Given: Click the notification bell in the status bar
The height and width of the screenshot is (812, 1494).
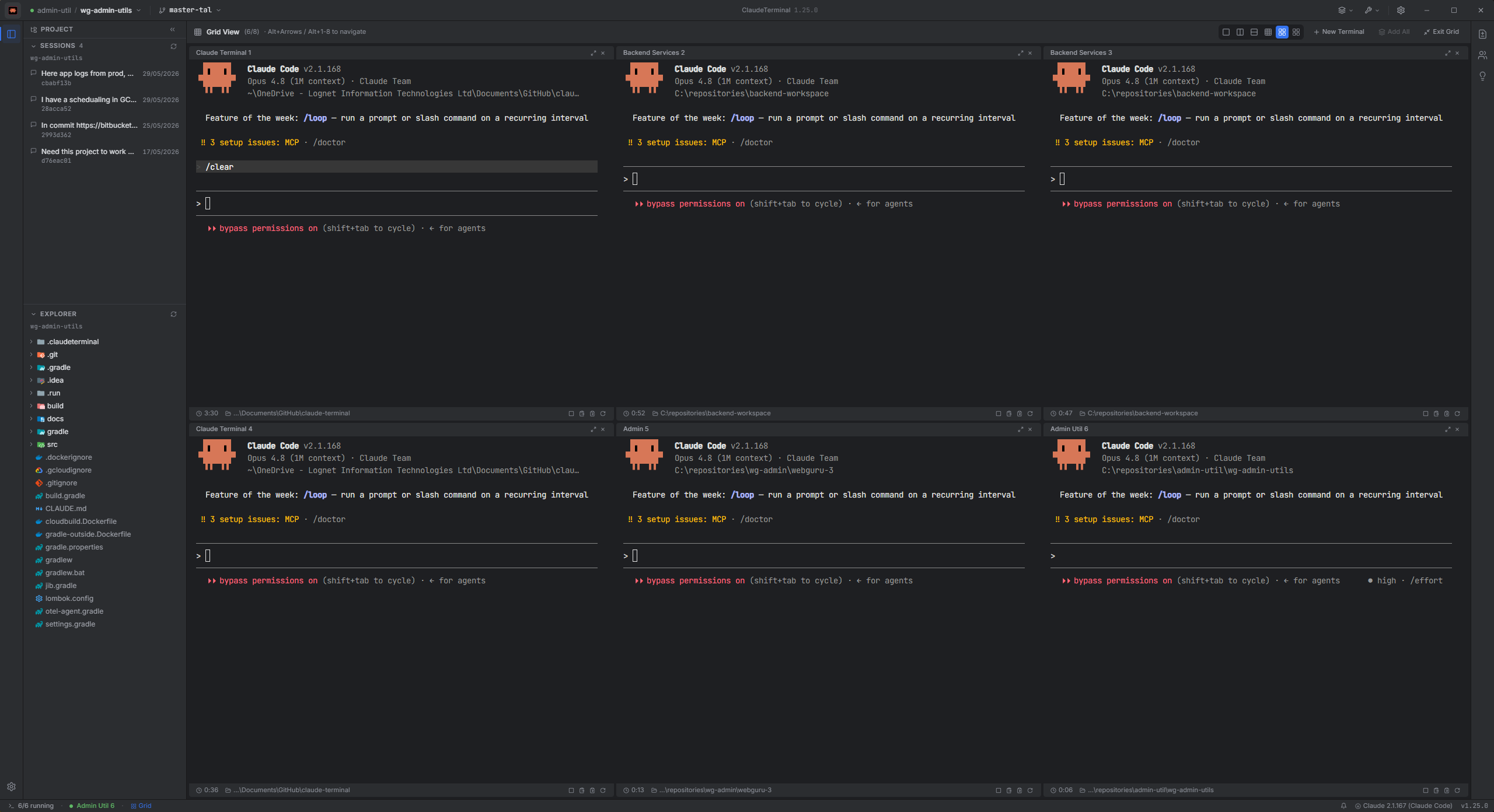Looking at the screenshot, I should (x=1343, y=806).
